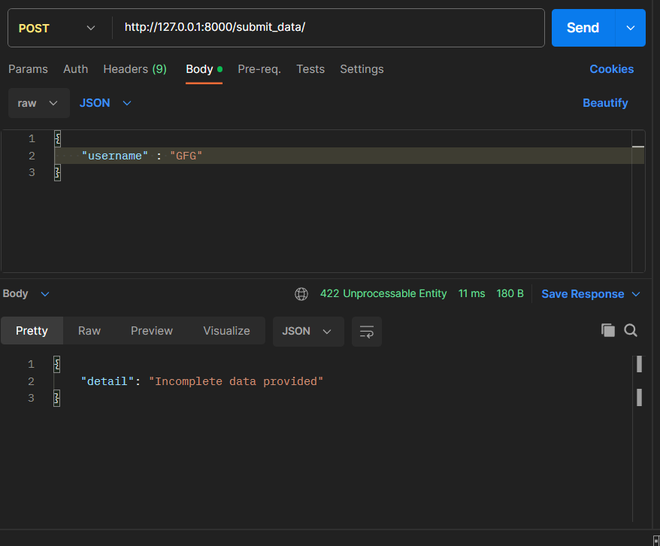Viewport: 660px width, 546px height.
Task: Click the request editor scrollbar marker
Action: coord(638,146)
